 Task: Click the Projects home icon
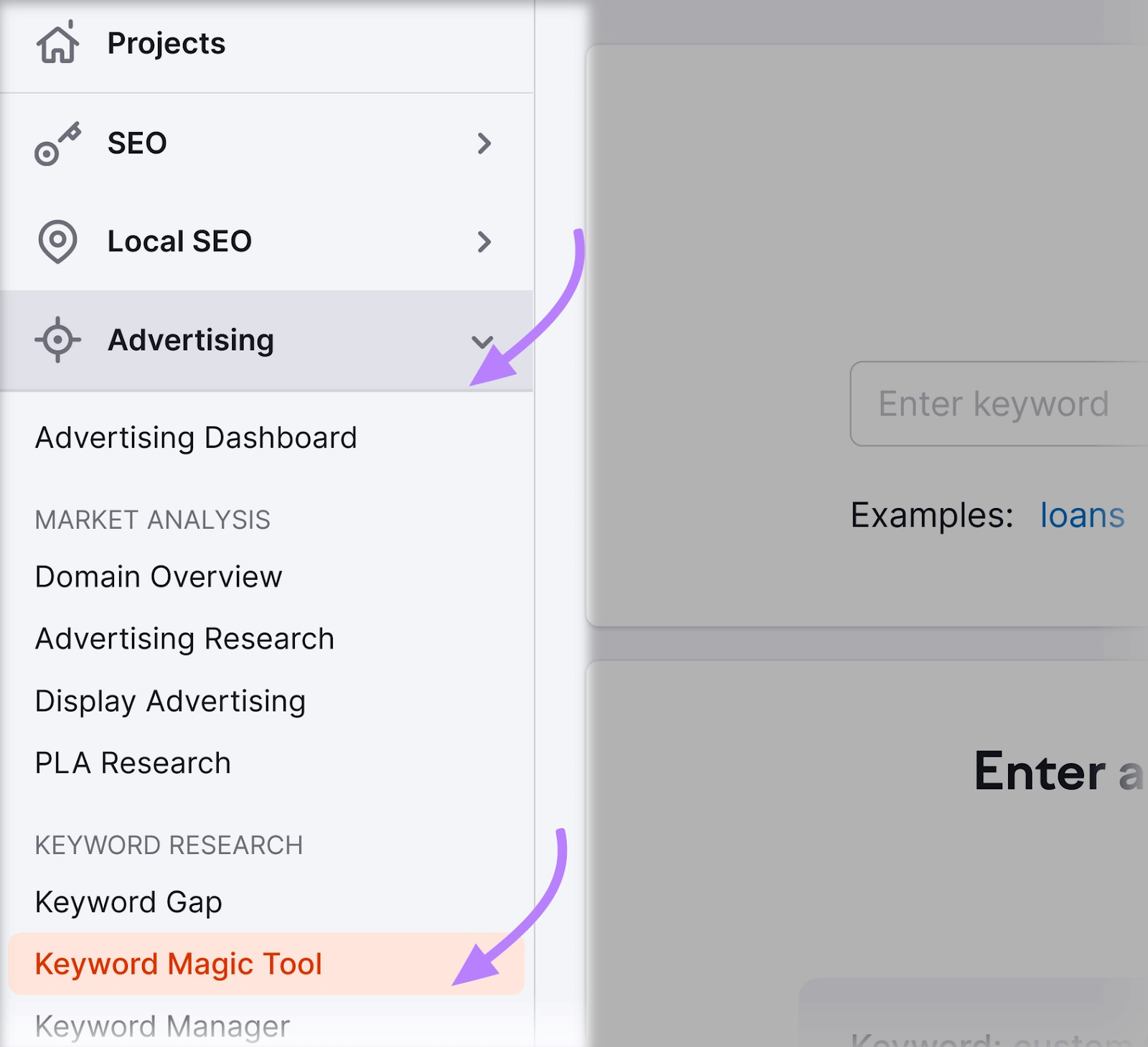[57, 42]
